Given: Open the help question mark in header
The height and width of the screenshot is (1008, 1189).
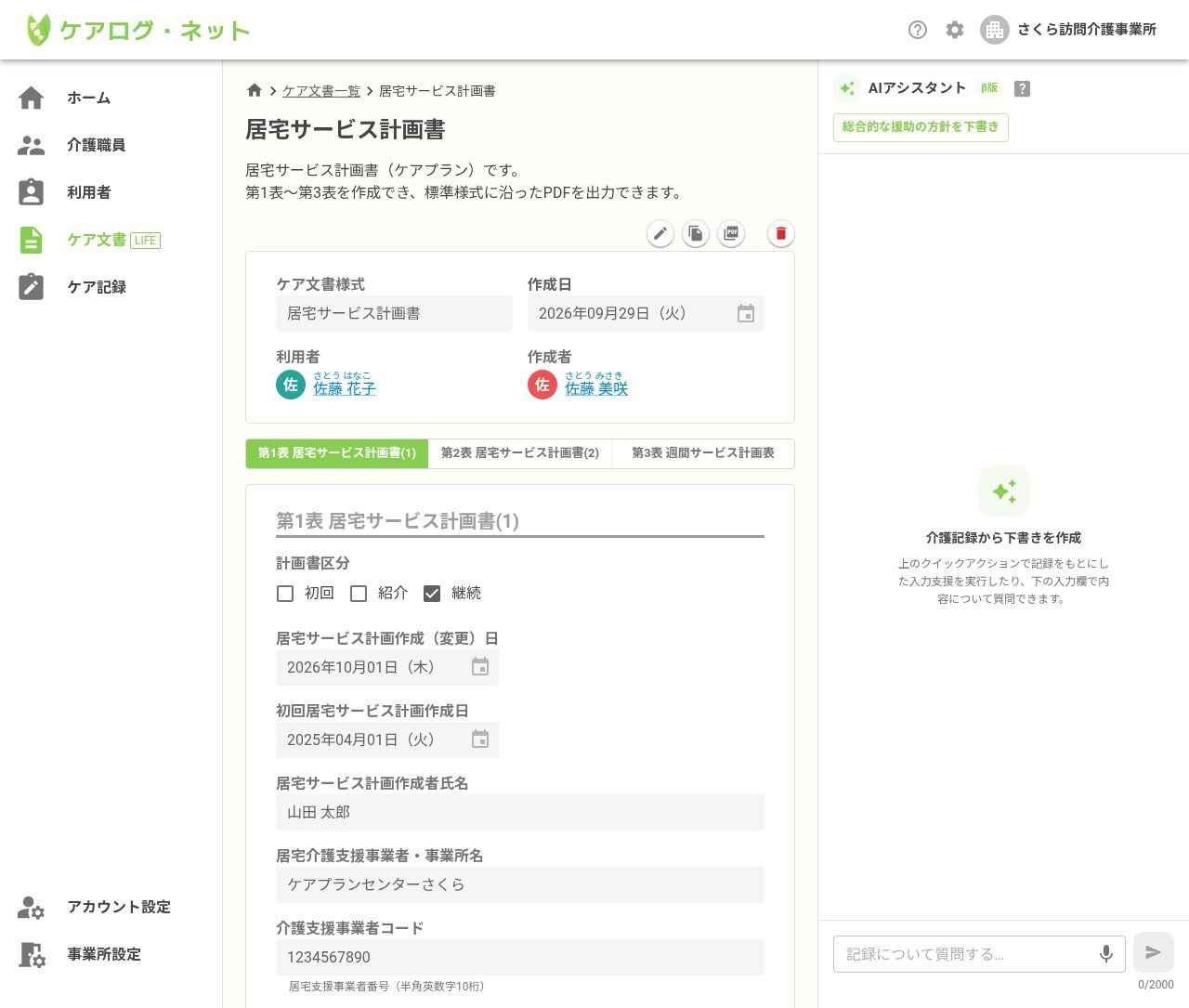Looking at the screenshot, I should pyautogui.click(x=918, y=30).
